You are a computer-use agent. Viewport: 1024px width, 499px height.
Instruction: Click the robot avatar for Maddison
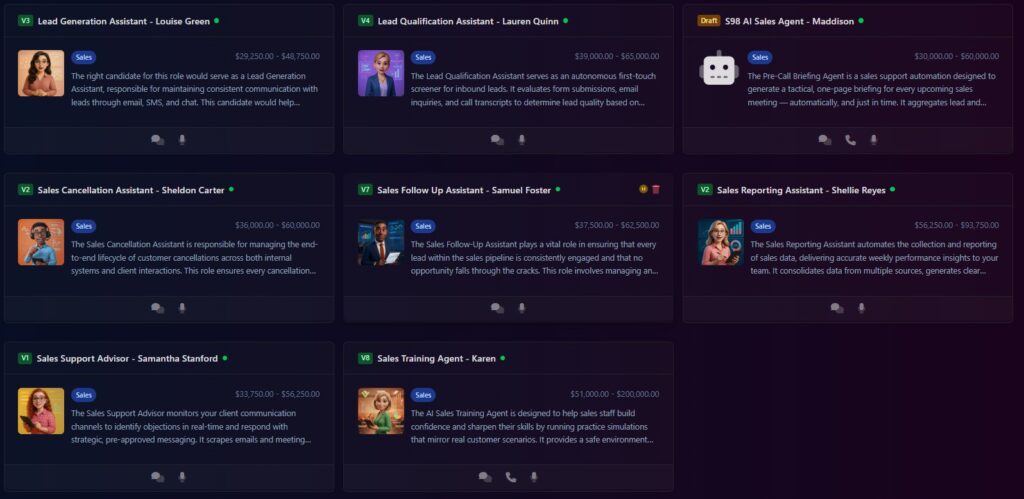pyautogui.click(x=719, y=67)
